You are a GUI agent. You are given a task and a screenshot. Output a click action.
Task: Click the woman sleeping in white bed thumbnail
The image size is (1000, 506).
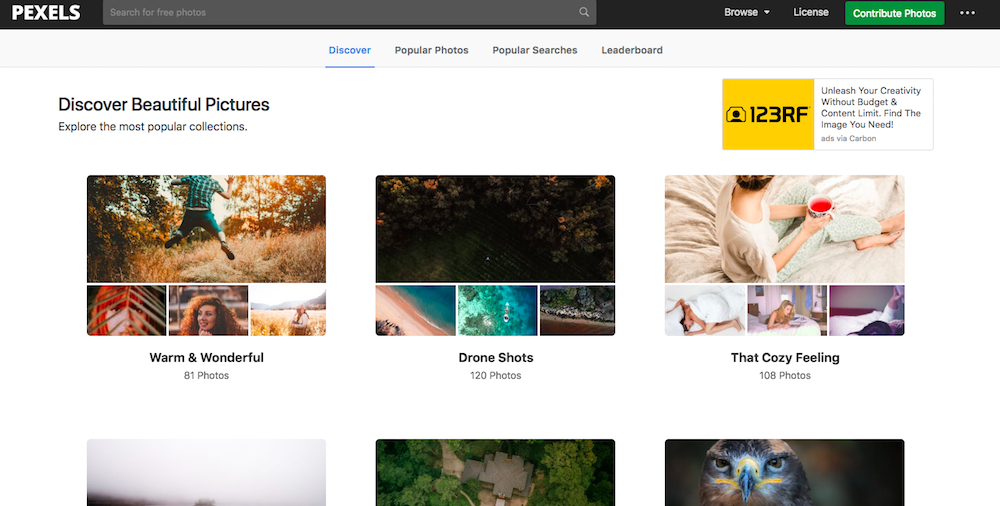[x=705, y=310]
